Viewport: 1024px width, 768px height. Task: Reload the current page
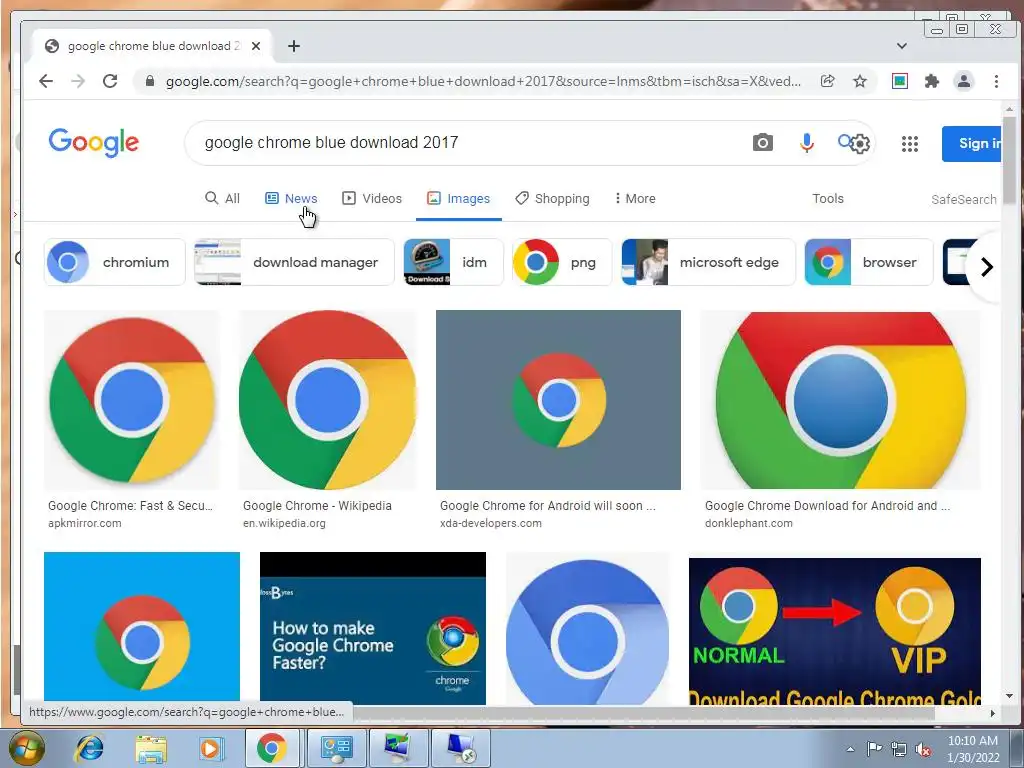click(110, 81)
